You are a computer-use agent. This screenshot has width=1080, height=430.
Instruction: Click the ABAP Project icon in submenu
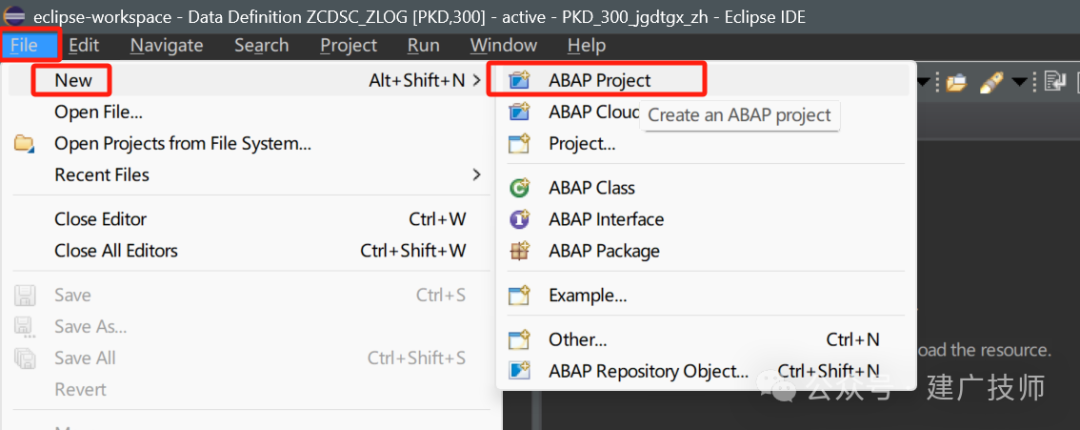tap(519, 80)
